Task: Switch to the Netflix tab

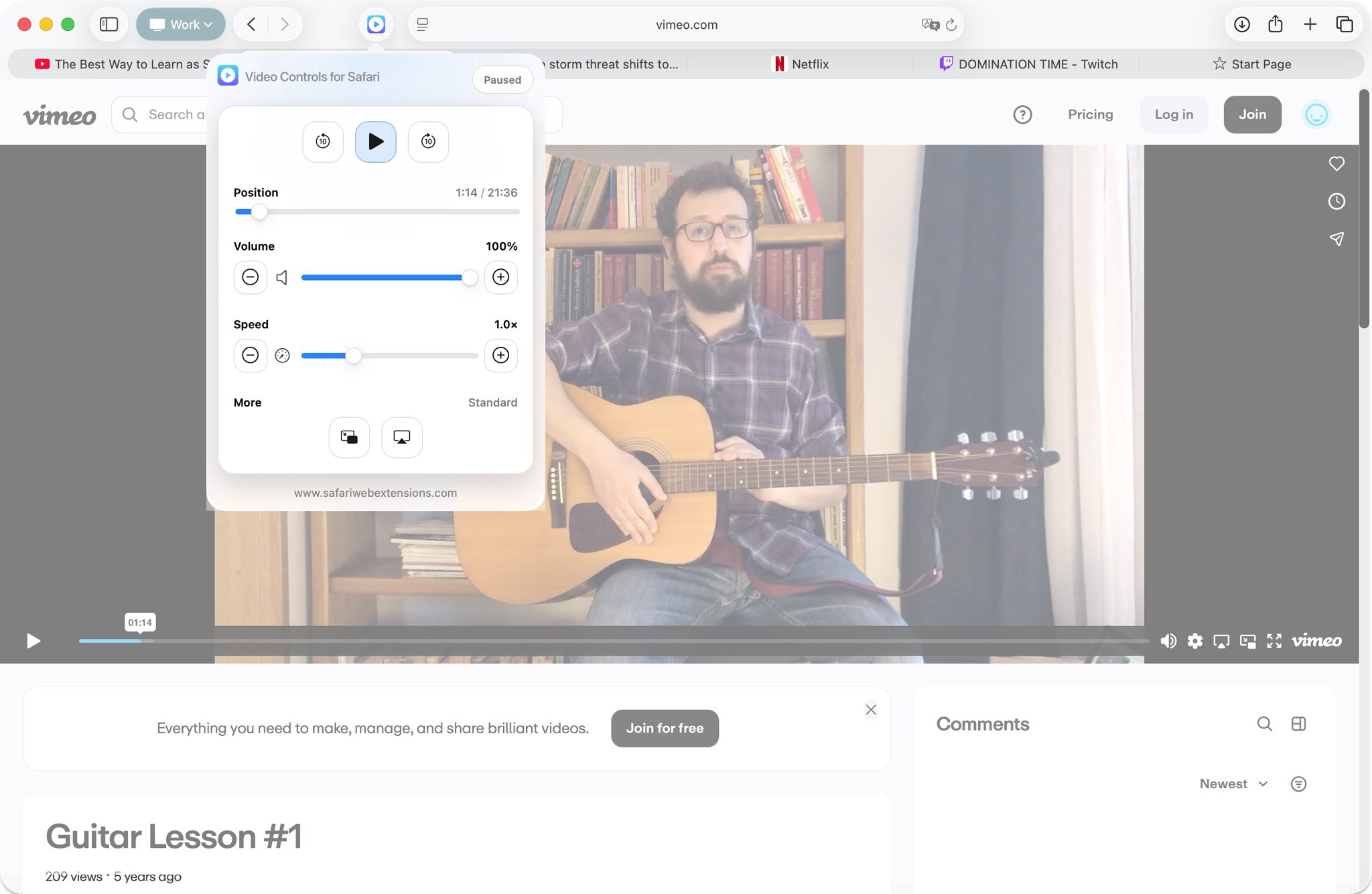Action: click(801, 64)
